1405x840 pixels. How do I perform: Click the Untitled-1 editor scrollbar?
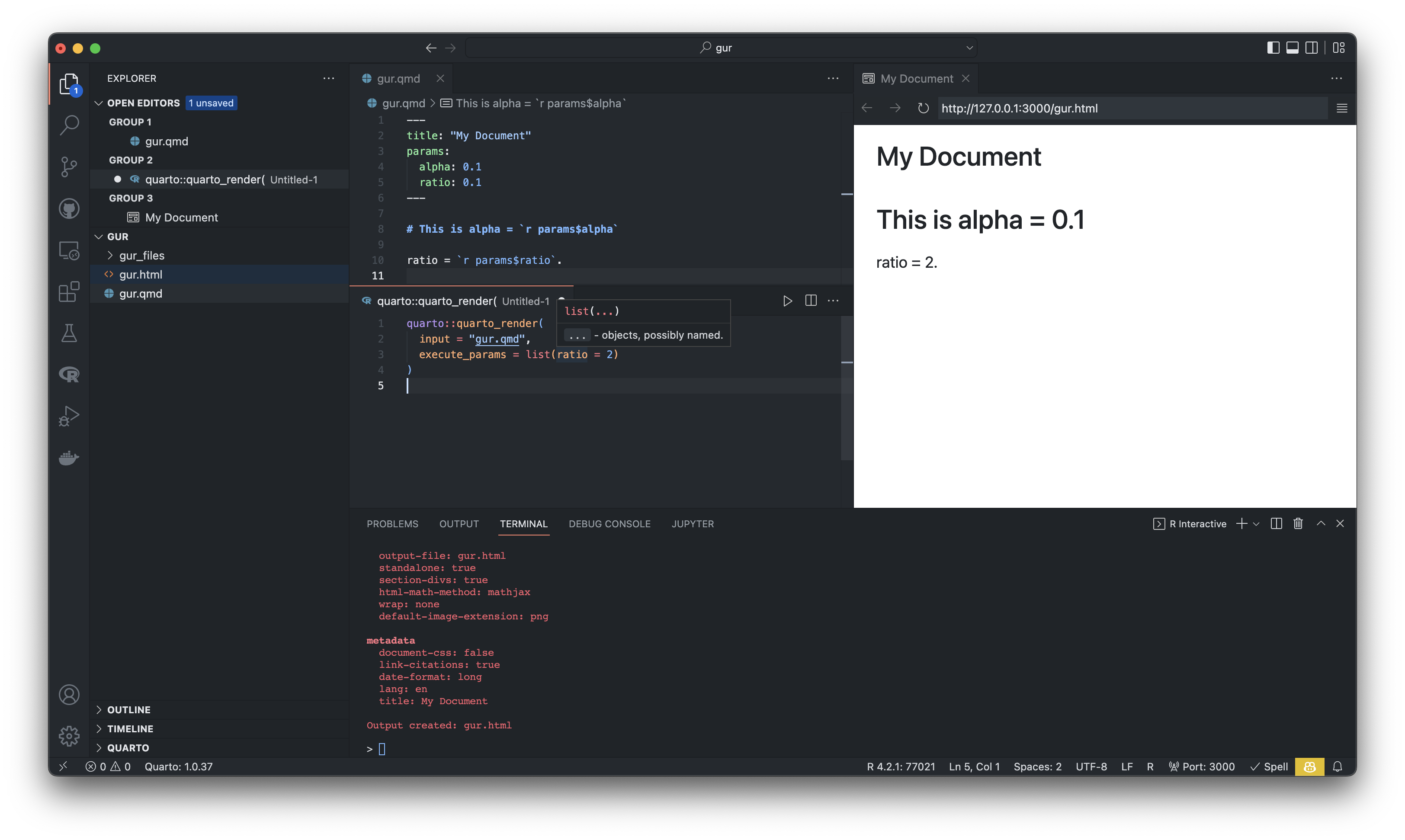pyautogui.click(x=847, y=388)
